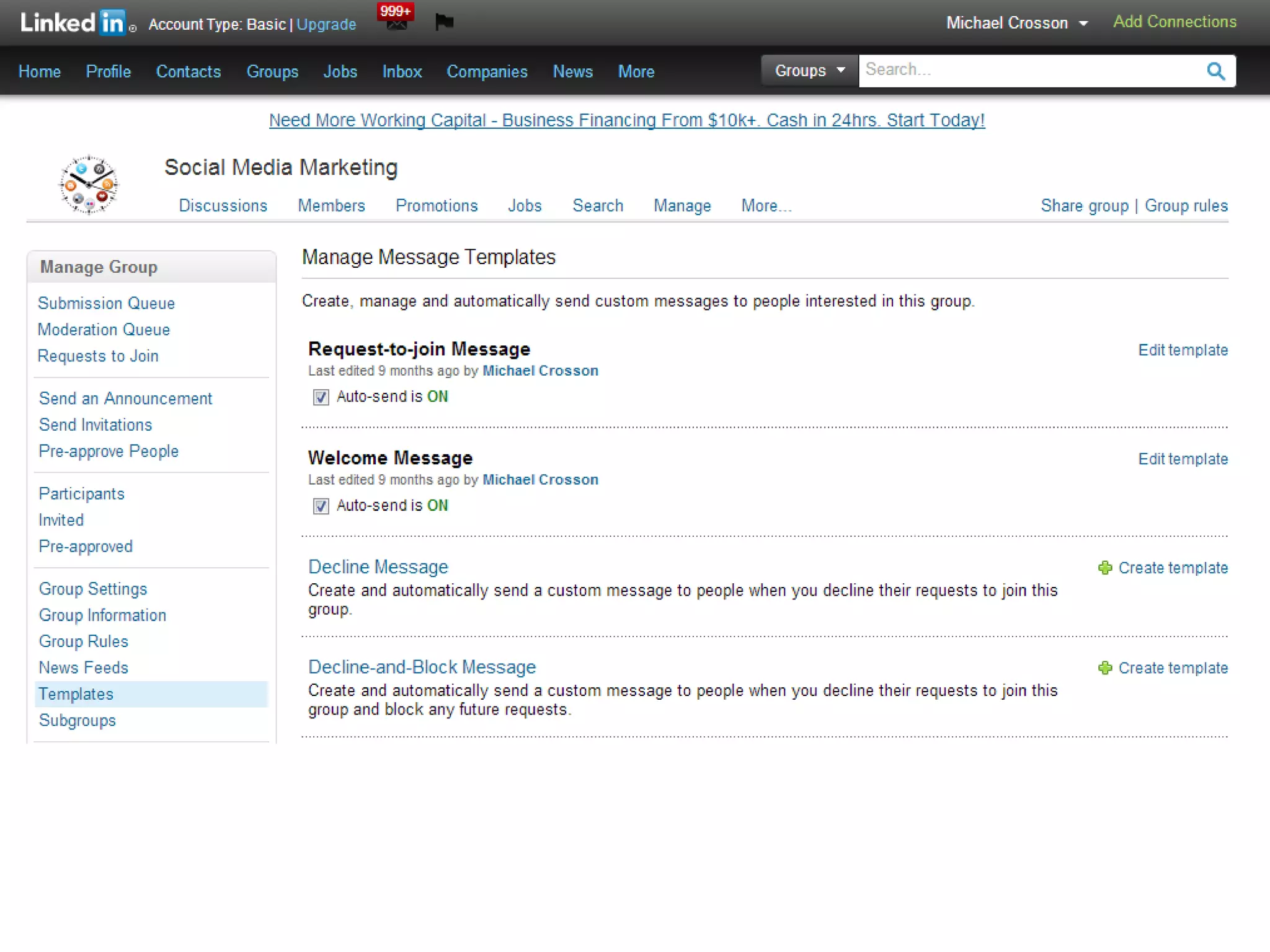Edit the Request-to-join Message template

click(x=1183, y=350)
